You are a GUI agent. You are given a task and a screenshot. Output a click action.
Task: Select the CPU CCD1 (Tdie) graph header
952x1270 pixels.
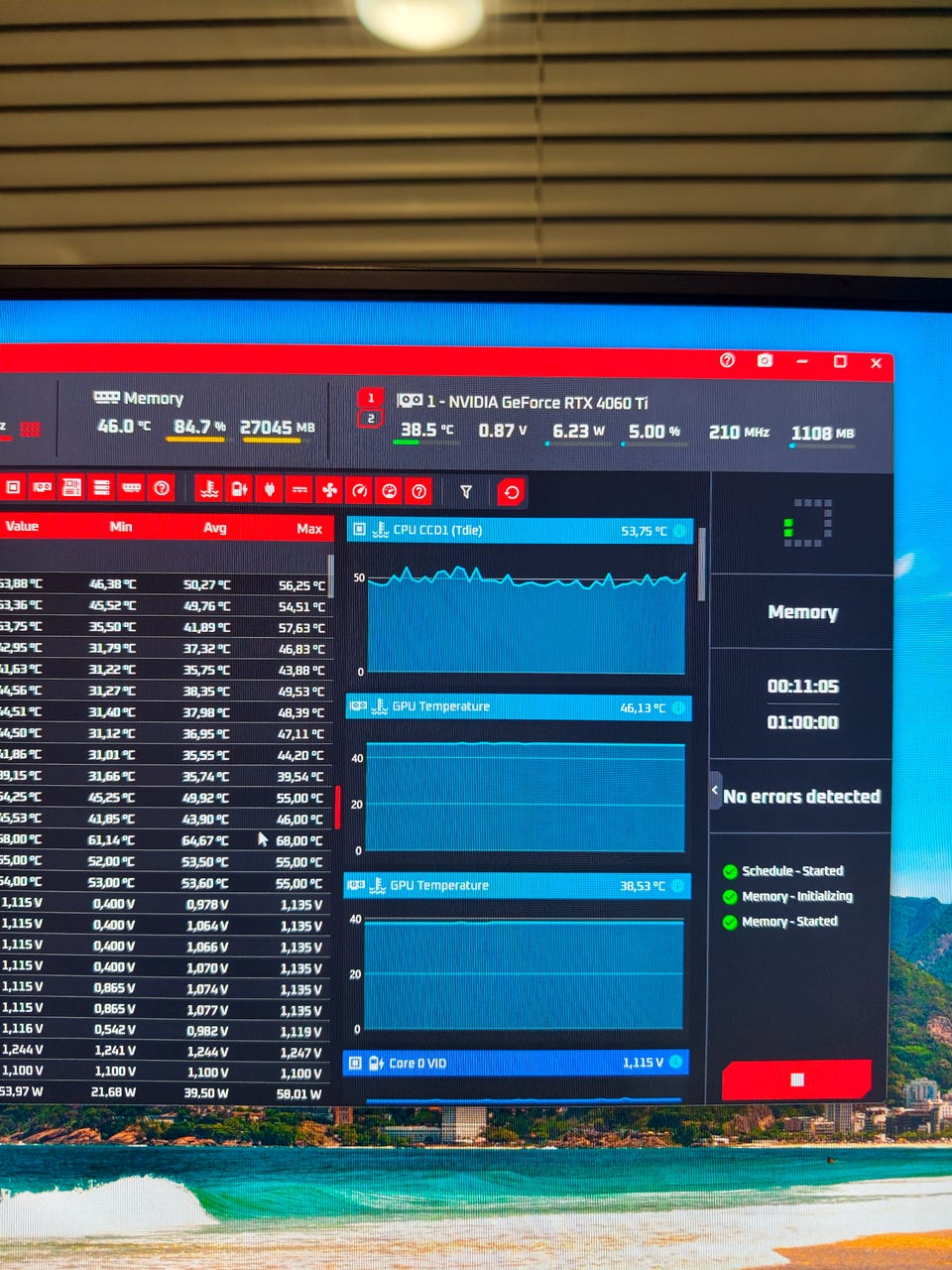tap(519, 531)
